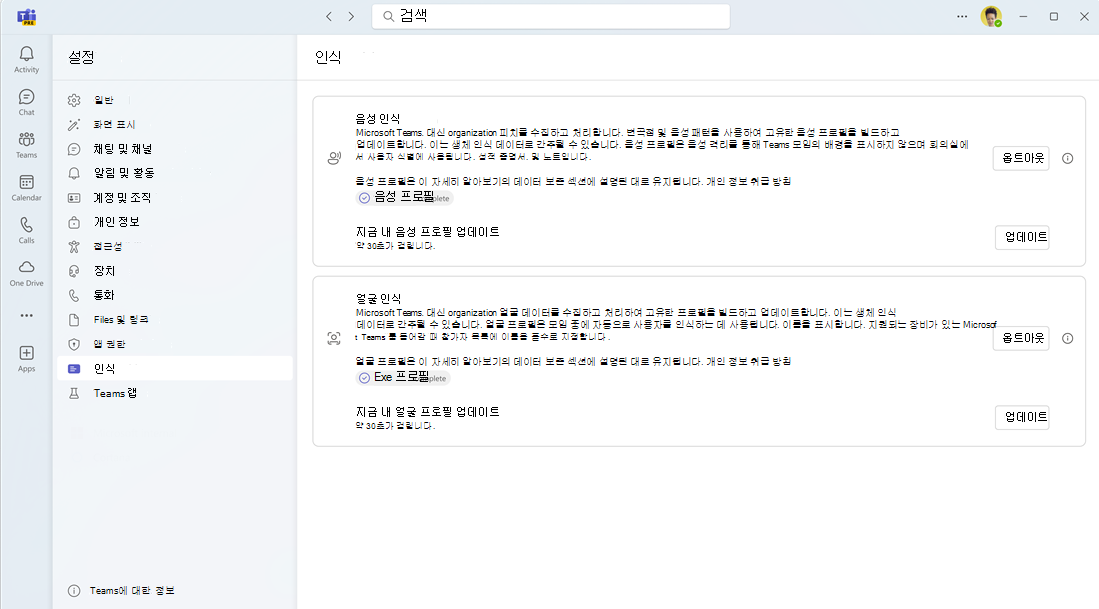Click 지금 내 음성 프로필 업데이트 text
This screenshot has width=1099, height=609.
pyautogui.click(x=428, y=232)
